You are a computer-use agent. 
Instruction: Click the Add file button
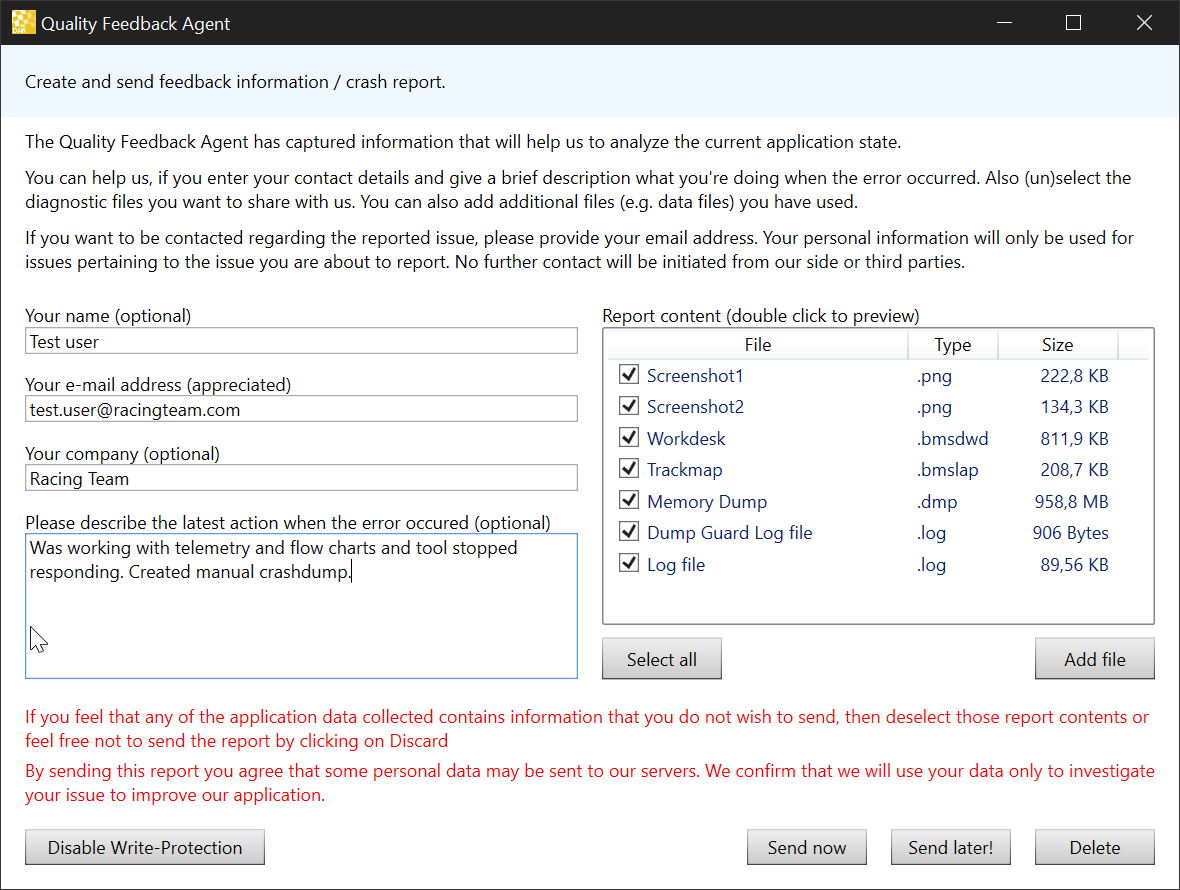[x=1094, y=659]
